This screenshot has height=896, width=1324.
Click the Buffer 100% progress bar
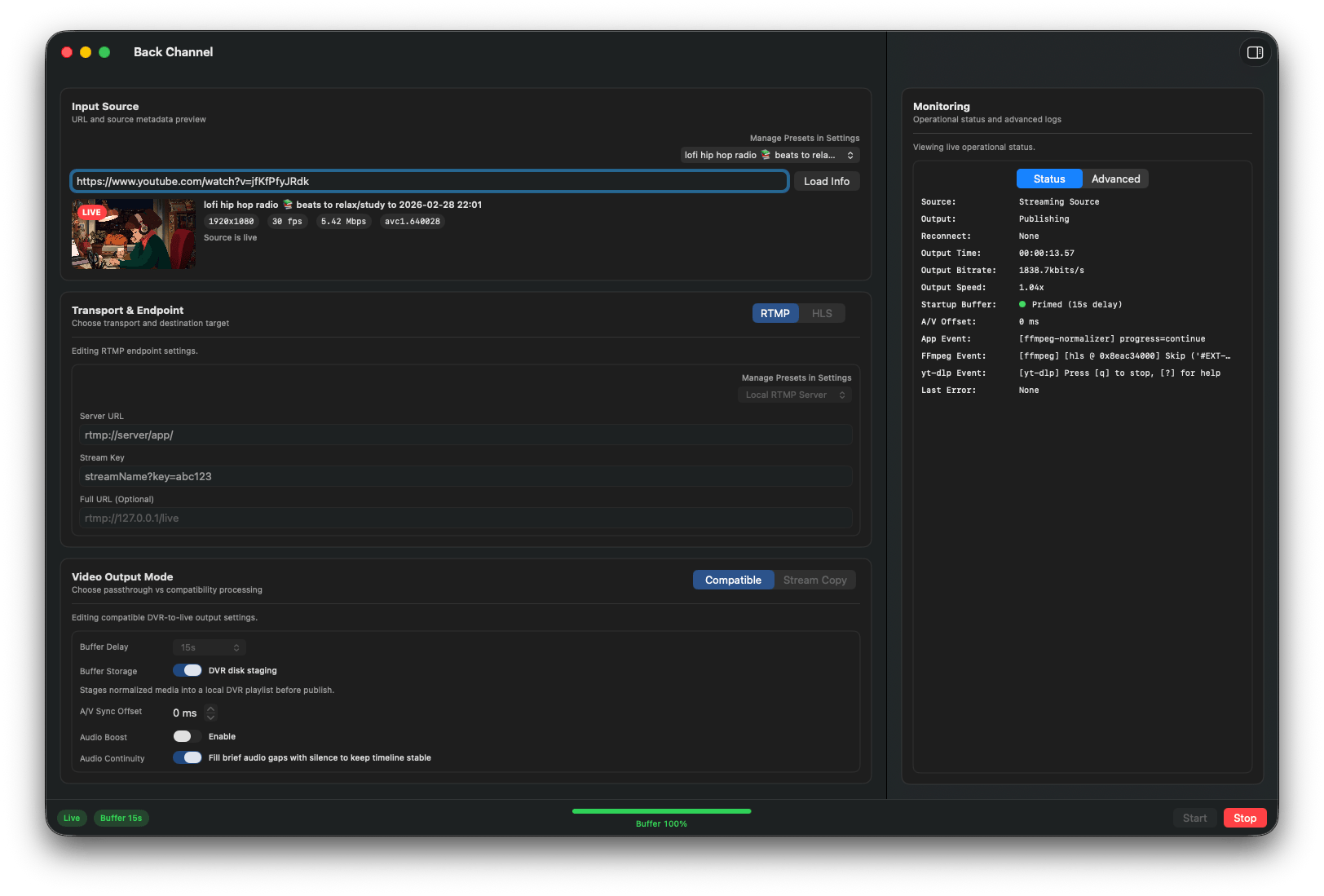(661, 811)
